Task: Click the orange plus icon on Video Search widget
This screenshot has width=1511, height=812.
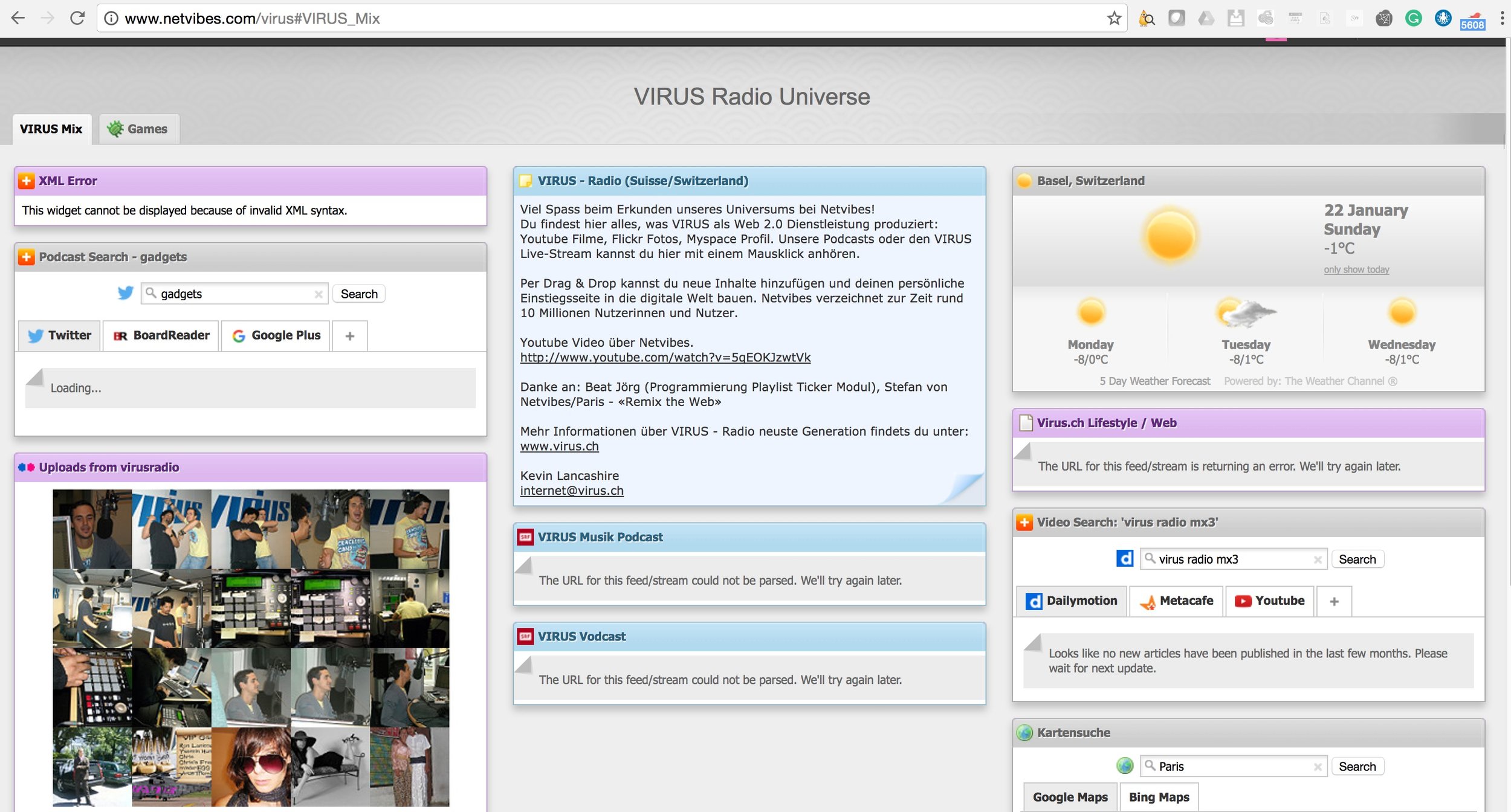Action: coord(1024,522)
